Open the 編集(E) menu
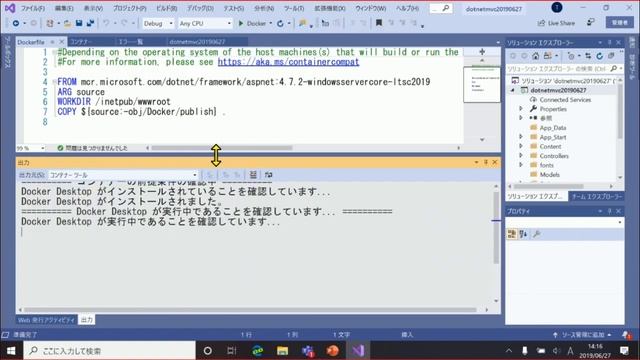The height and width of the screenshot is (360, 640). click(64, 8)
